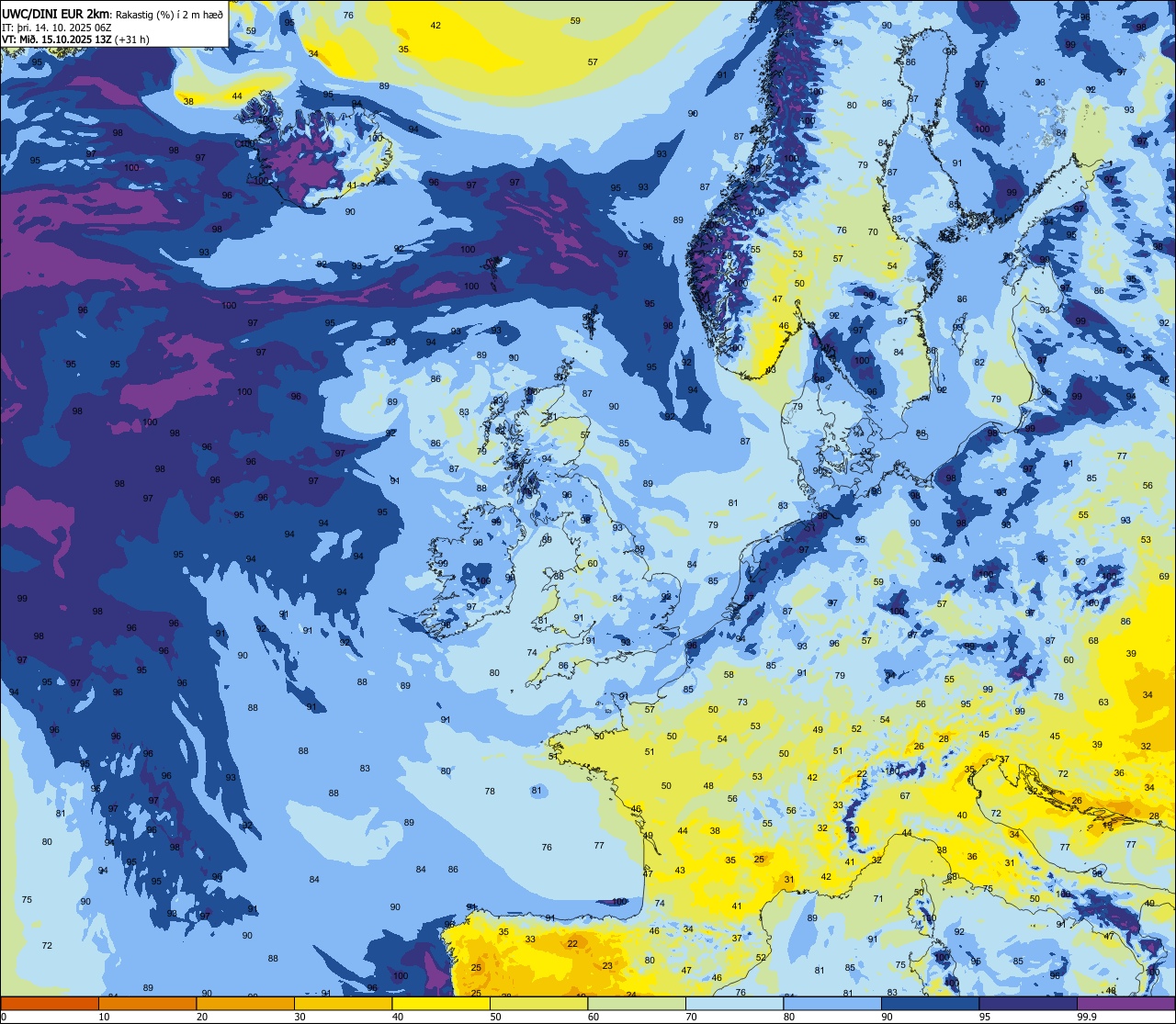Click the dark orange 0–10 legend swatch
The width and height of the screenshot is (1176, 1024).
(50, 1003)
